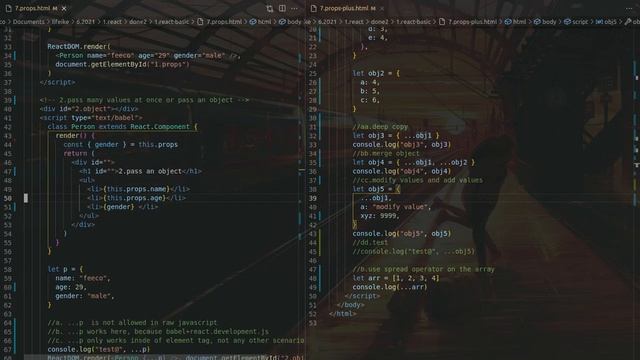This screenshot has width=640, height=360.
Task: Click 'const { gender } = this.props' line
Action: (x=120, y=144)
